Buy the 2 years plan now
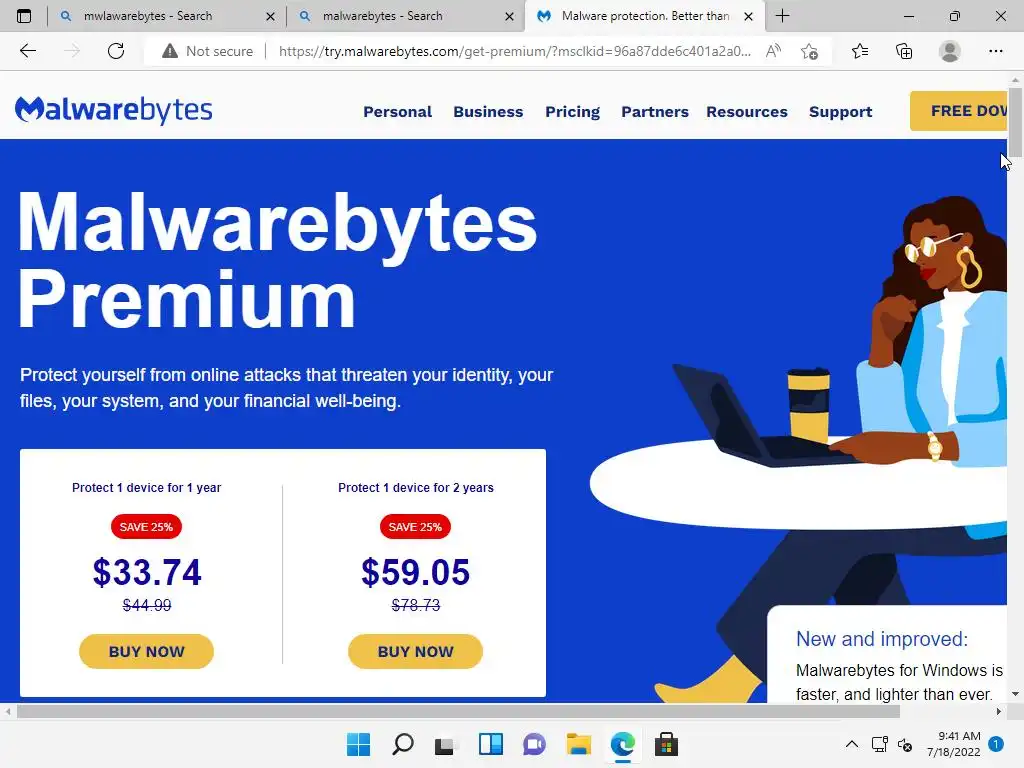 [x=415, y=651]
